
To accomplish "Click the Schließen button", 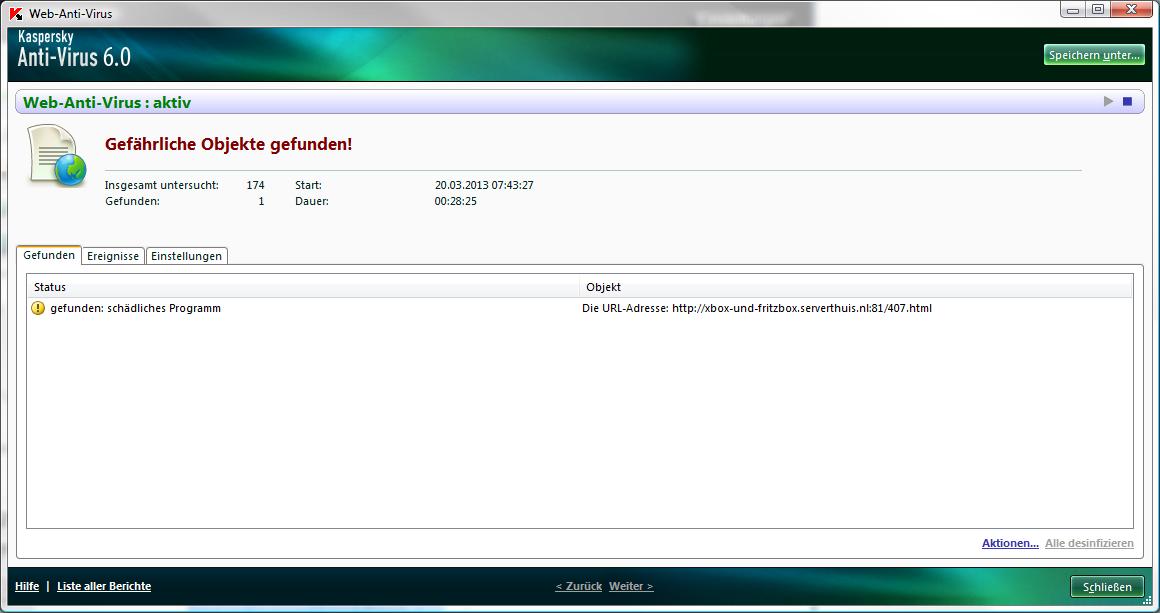I will 1107,586.
